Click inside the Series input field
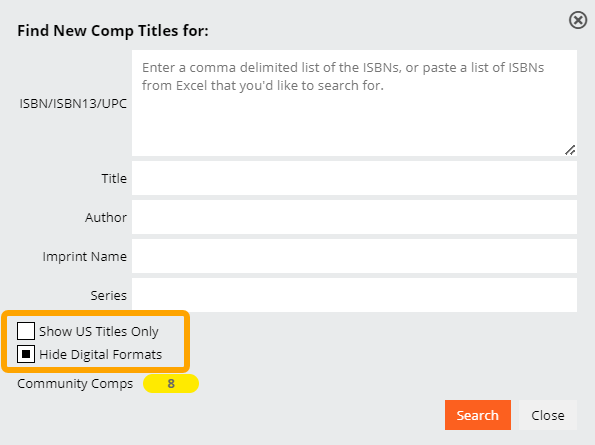 point(354,295)
